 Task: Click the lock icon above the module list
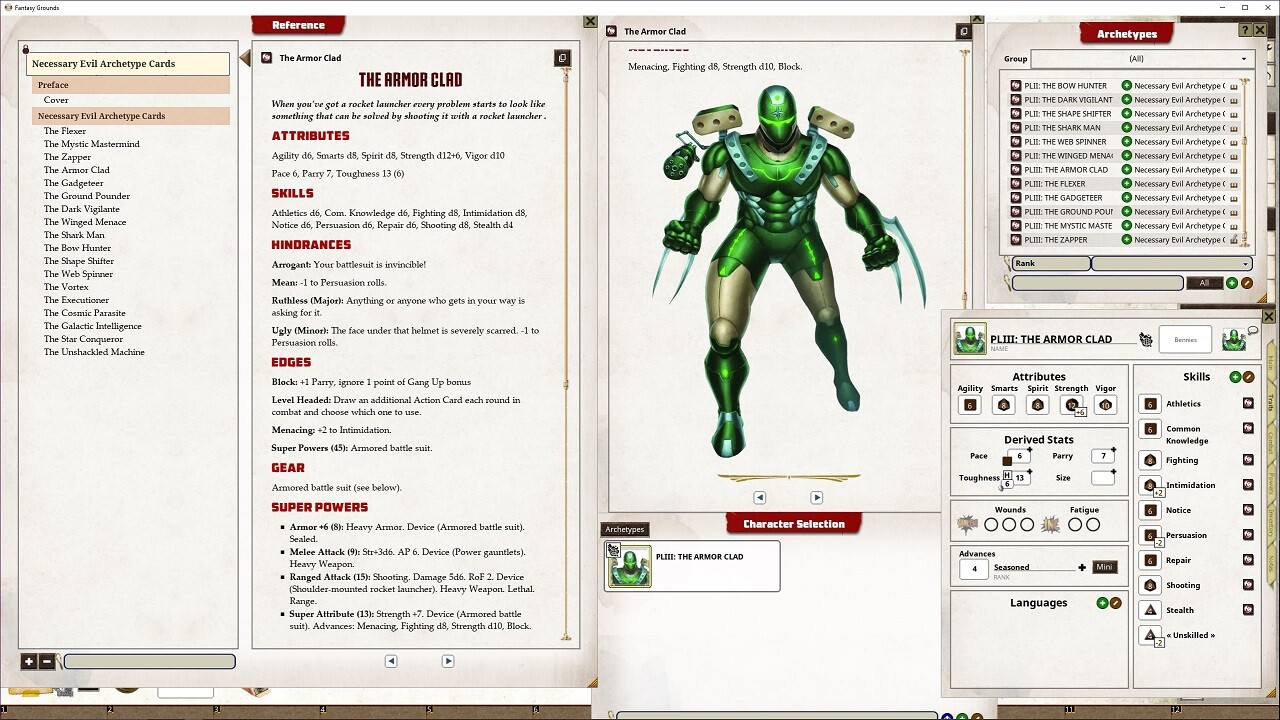coord(24,48)
